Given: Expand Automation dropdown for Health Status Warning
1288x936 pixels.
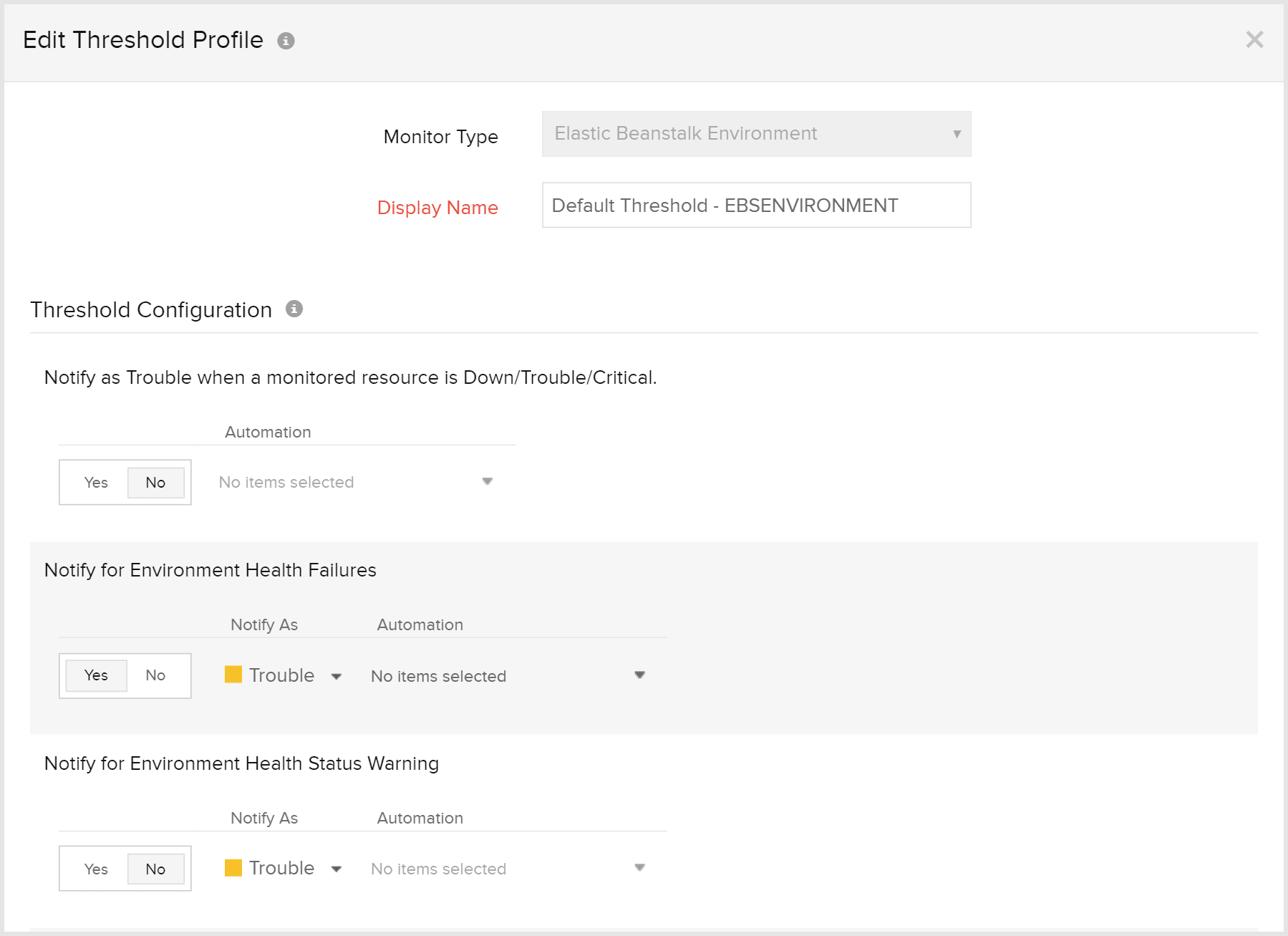Looking at the screenshot, I should coord(508,869).
